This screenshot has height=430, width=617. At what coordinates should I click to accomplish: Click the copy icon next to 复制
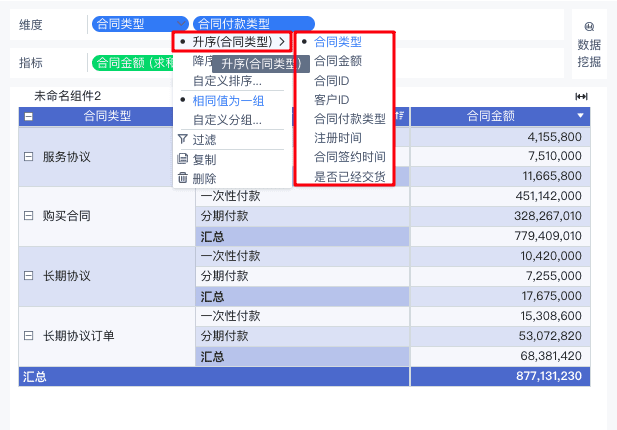pos(183,159)
